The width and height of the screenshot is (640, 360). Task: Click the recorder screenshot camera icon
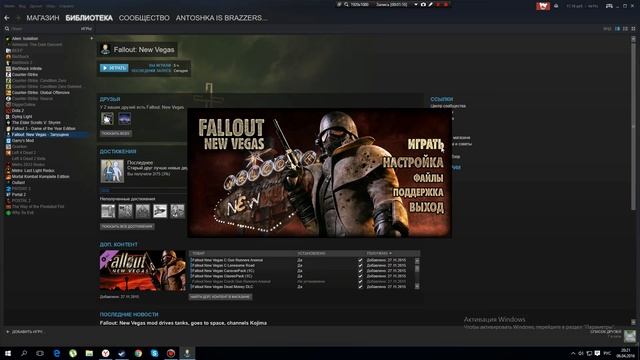[423, 4]
